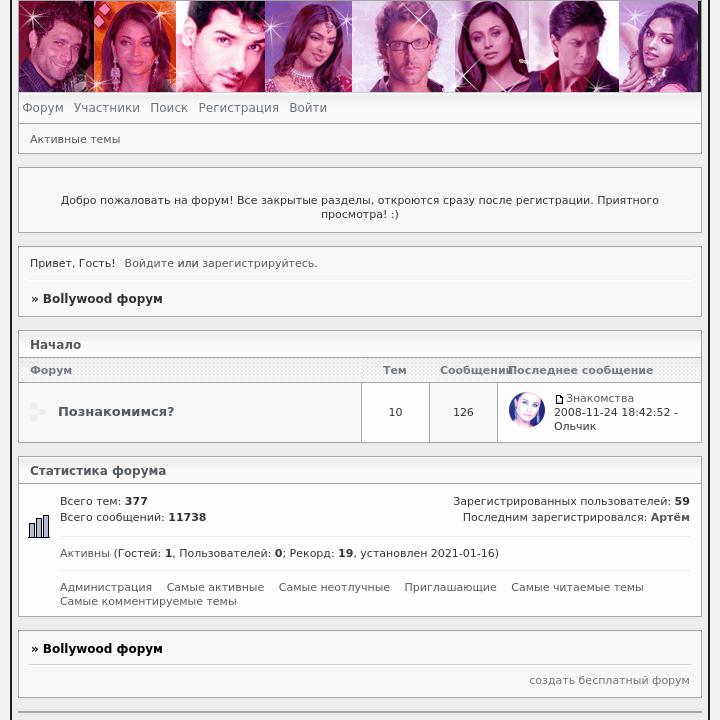
Task: Open Самые читаемые темы list
Action: pos(577,587)
